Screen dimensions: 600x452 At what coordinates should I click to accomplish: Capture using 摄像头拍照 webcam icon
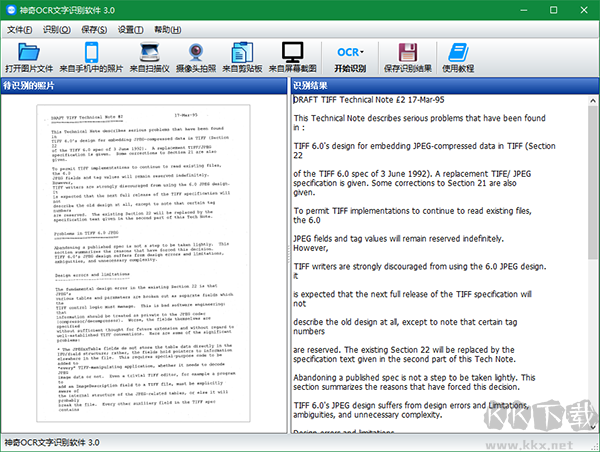196,57
